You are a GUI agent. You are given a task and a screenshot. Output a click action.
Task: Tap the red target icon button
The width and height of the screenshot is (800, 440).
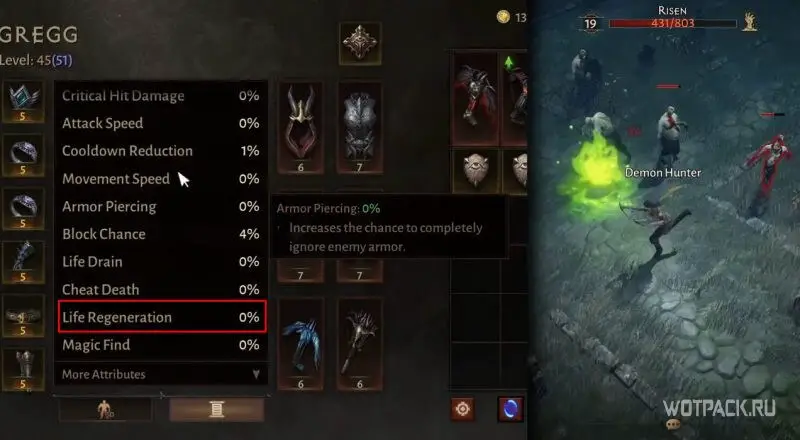pyautogui.click(x=463, y=409)
